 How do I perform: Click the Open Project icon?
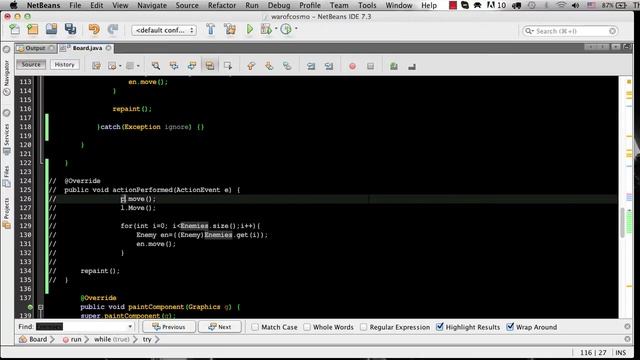point(51,29)
